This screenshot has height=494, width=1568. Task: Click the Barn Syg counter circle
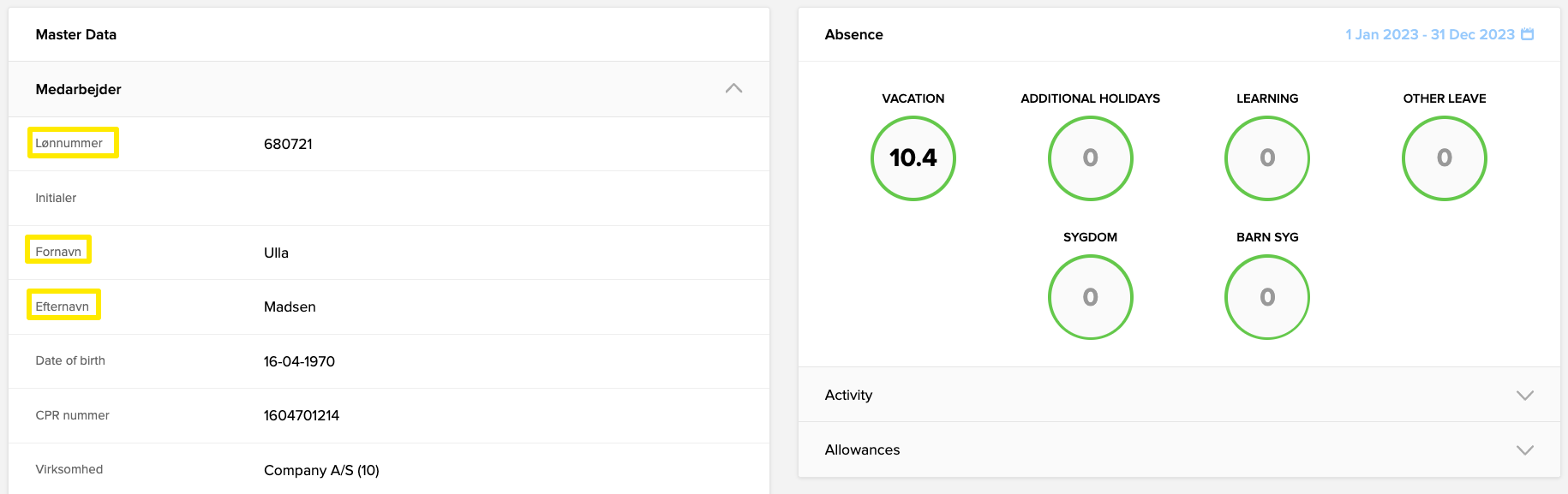(x=1266, y=297)
